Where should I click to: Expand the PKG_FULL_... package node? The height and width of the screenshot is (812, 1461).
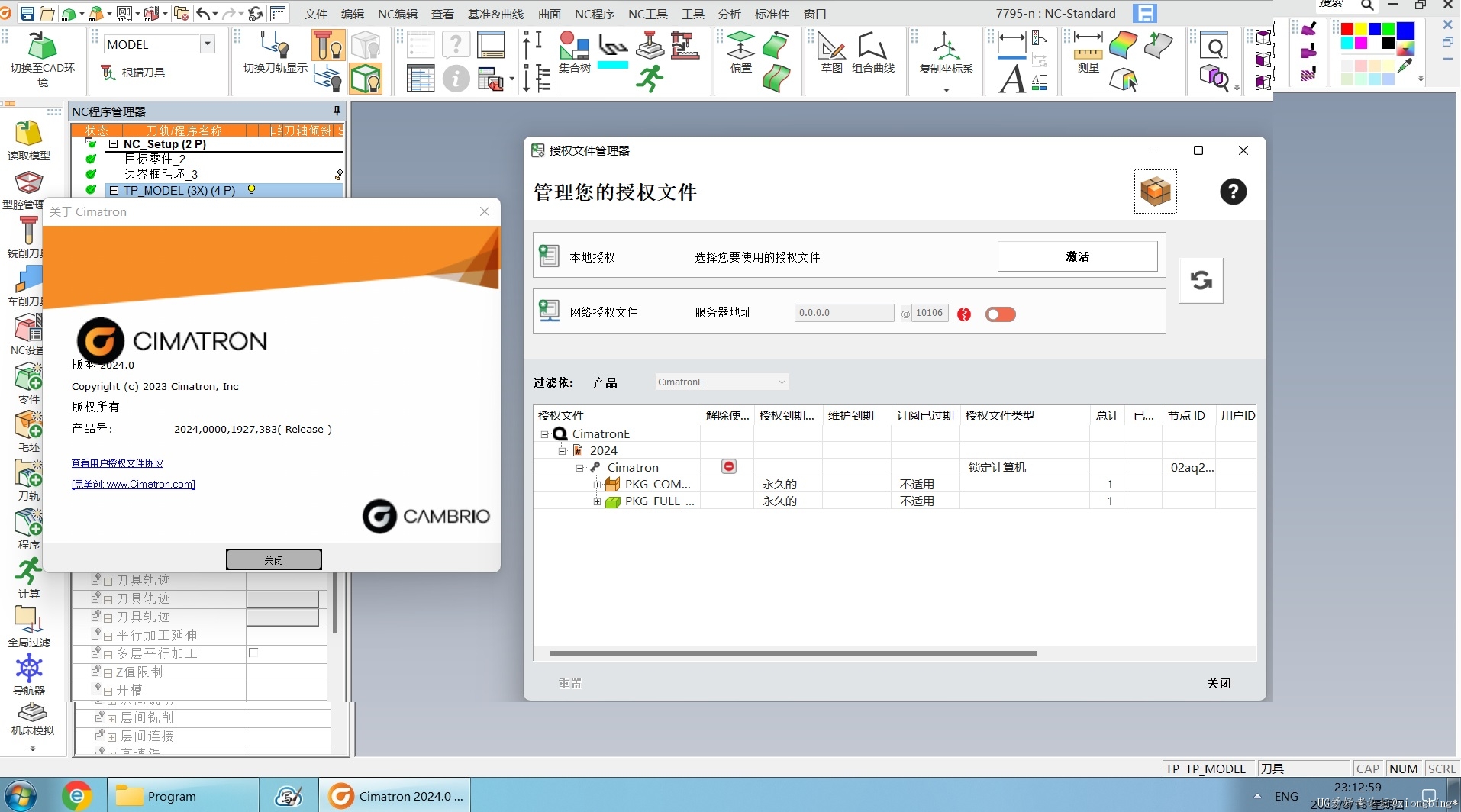click(597, 501)
